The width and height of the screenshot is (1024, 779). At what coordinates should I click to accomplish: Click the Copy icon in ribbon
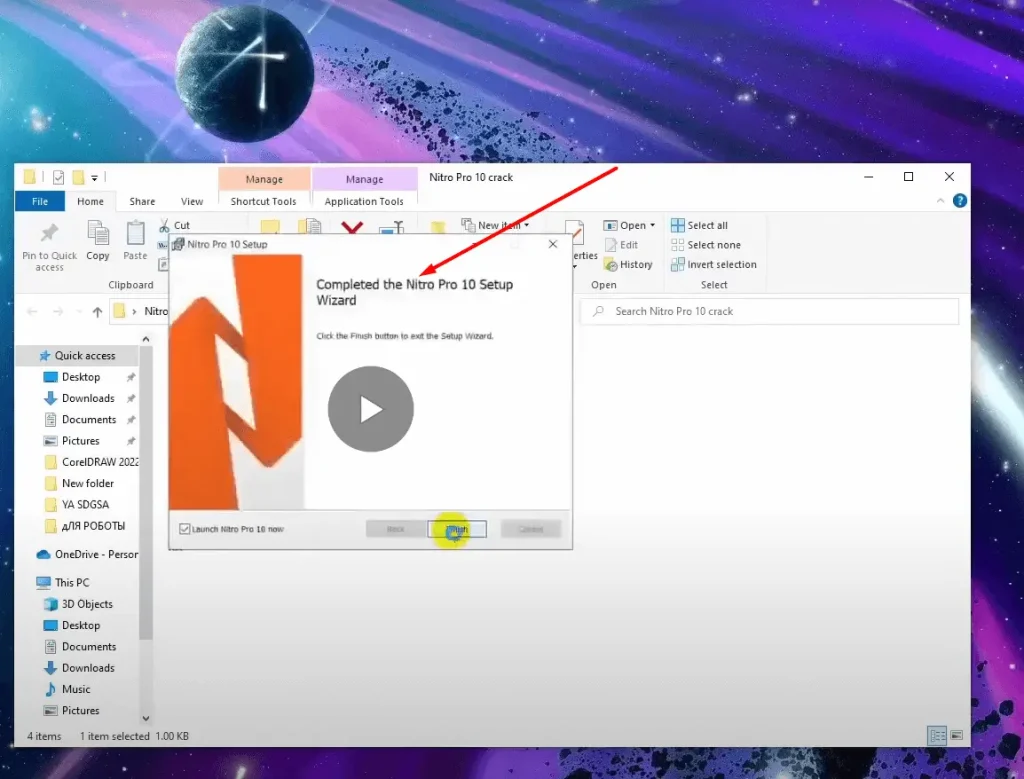pos(98,237)
